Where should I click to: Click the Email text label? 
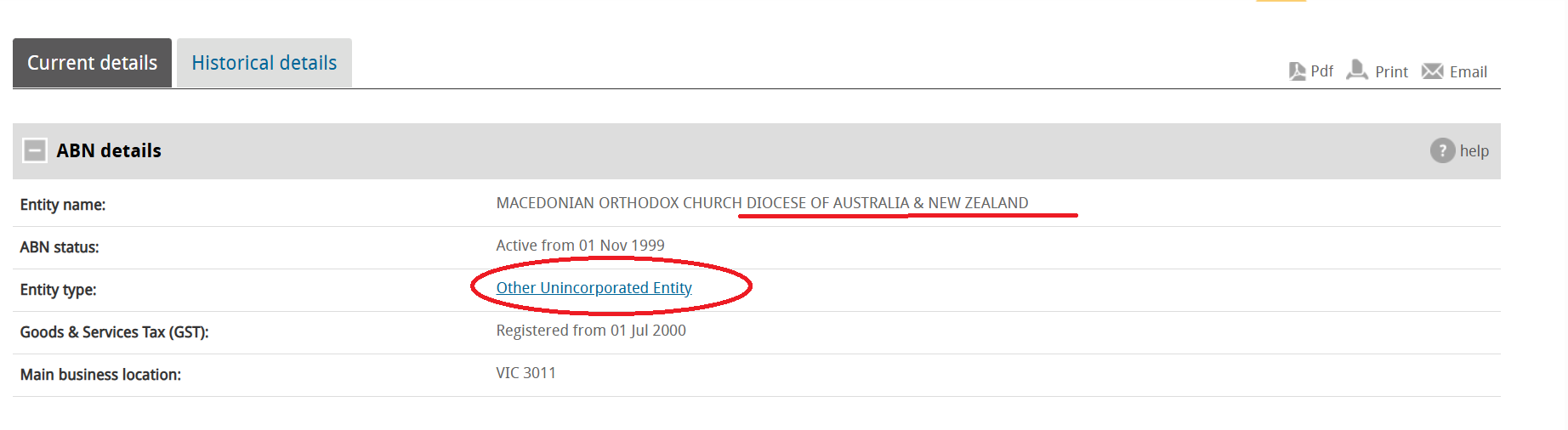1468,72
